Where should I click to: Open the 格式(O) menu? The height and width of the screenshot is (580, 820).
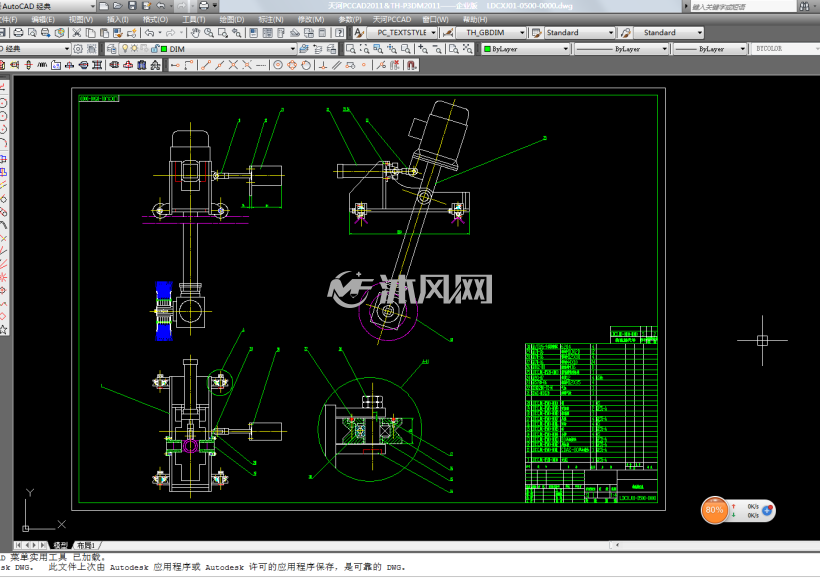[155, 19]
